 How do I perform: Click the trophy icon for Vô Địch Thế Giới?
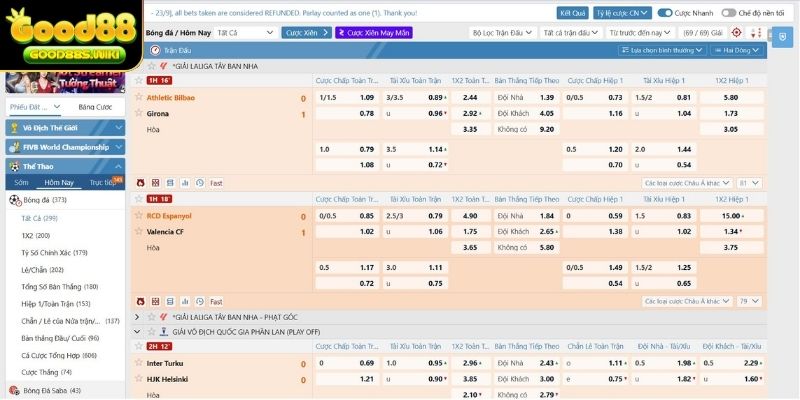(x=14, y=128)
